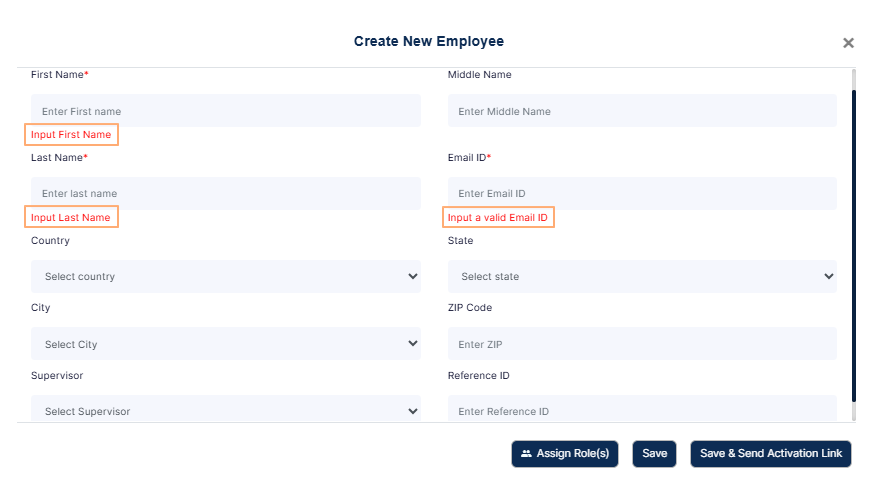Click the people icon on Assign Role(s)
The height and width of the screenshot is (488, 873).
click(526, 454)
